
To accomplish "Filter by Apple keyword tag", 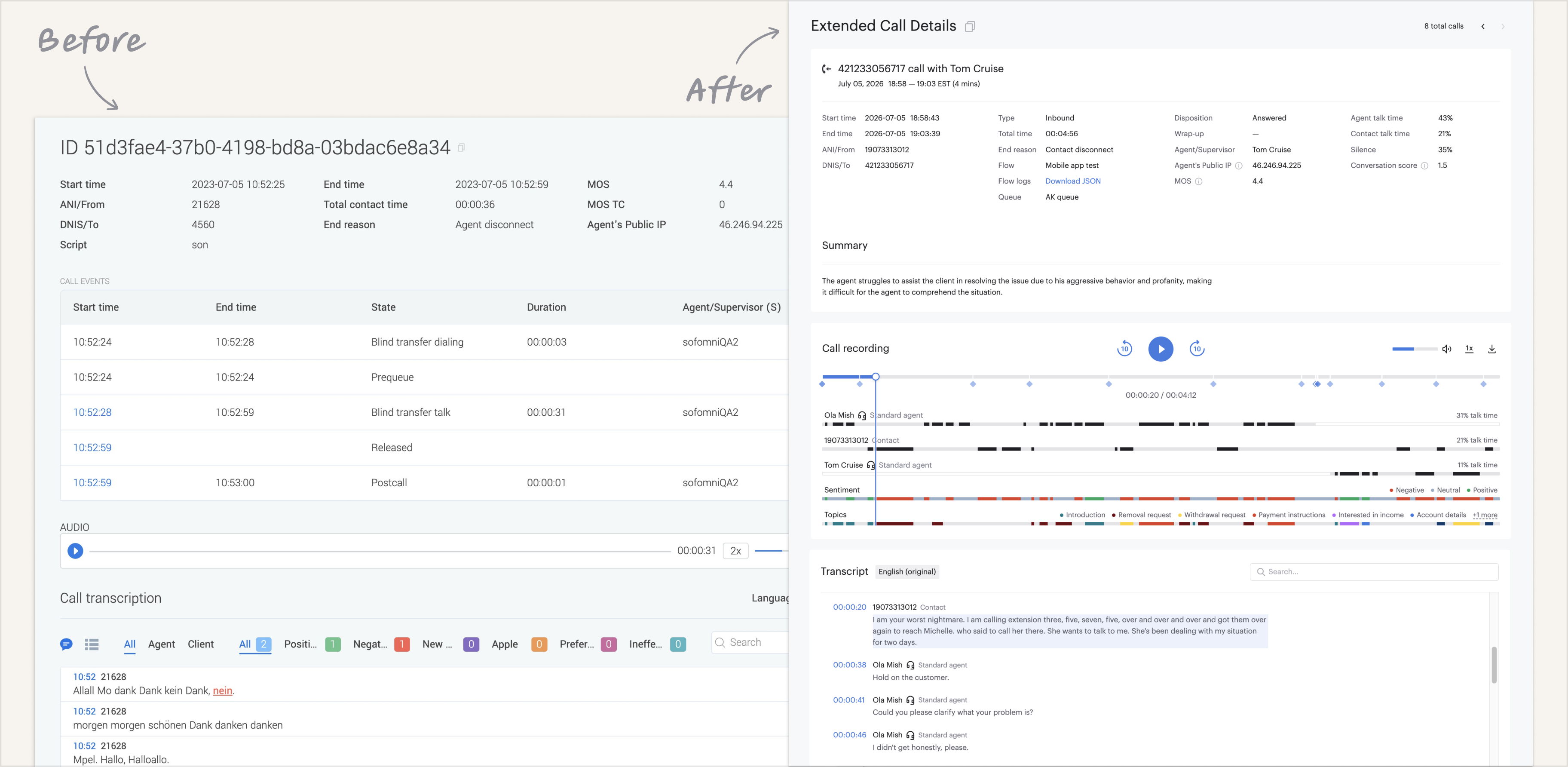I will click(x=519, y=644).
